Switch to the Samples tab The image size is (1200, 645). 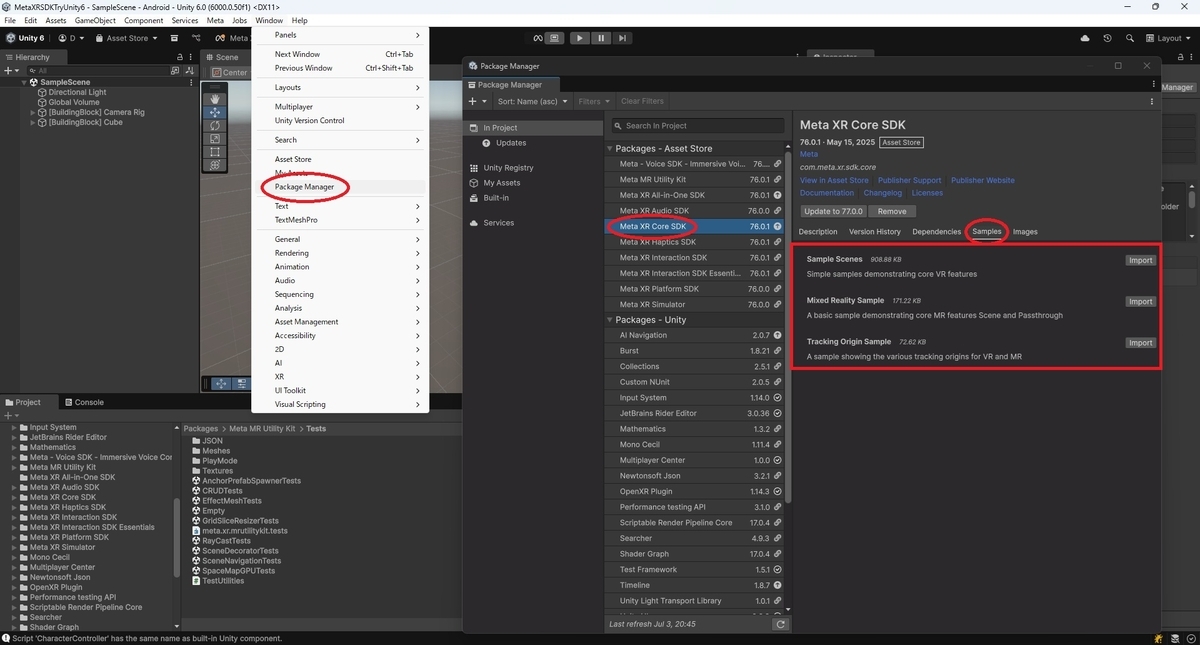pyautogui.click(x=987, y=232)
